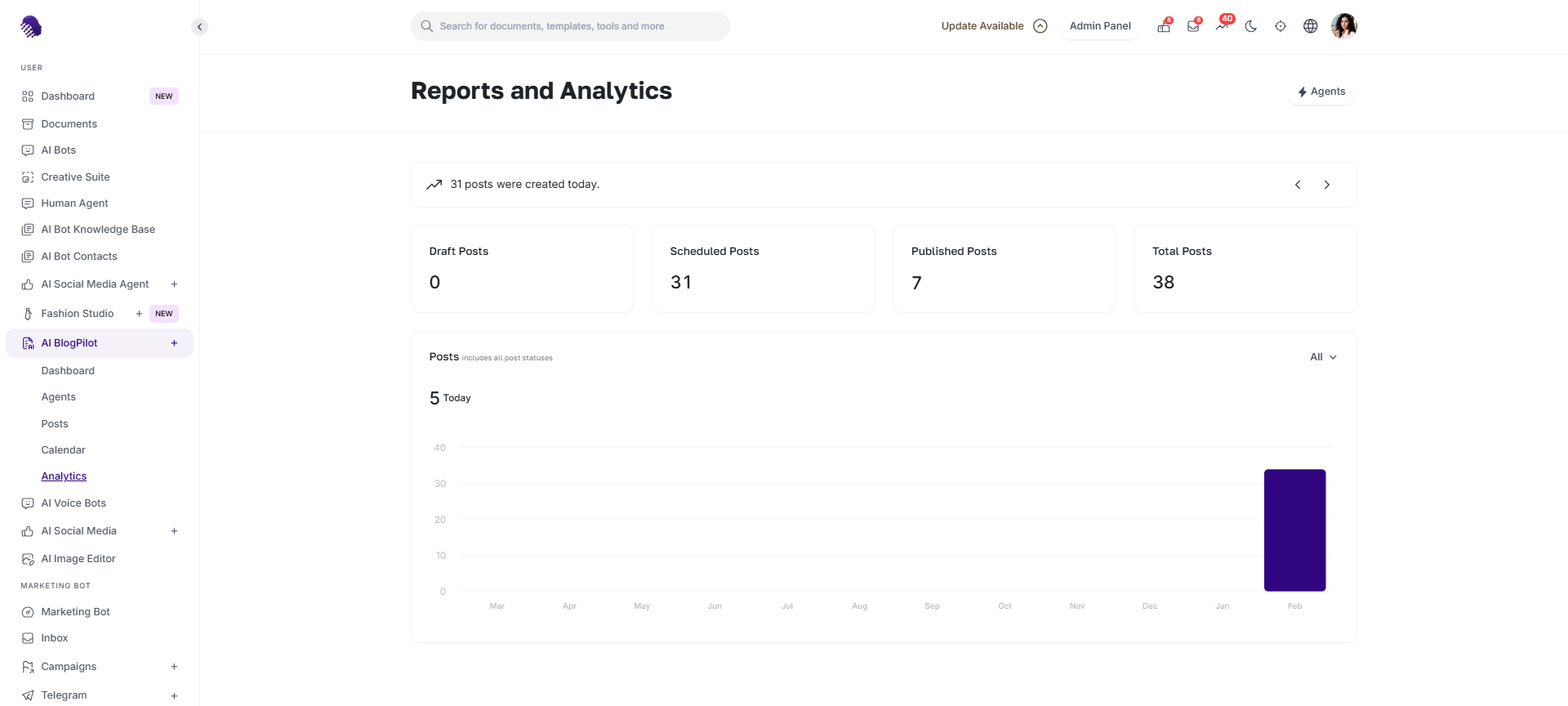Image resolution: width=1568 pixels, height=706 pixels.
Task: Expand the Fashion Studio submenu plus
Action: point(139,314)
